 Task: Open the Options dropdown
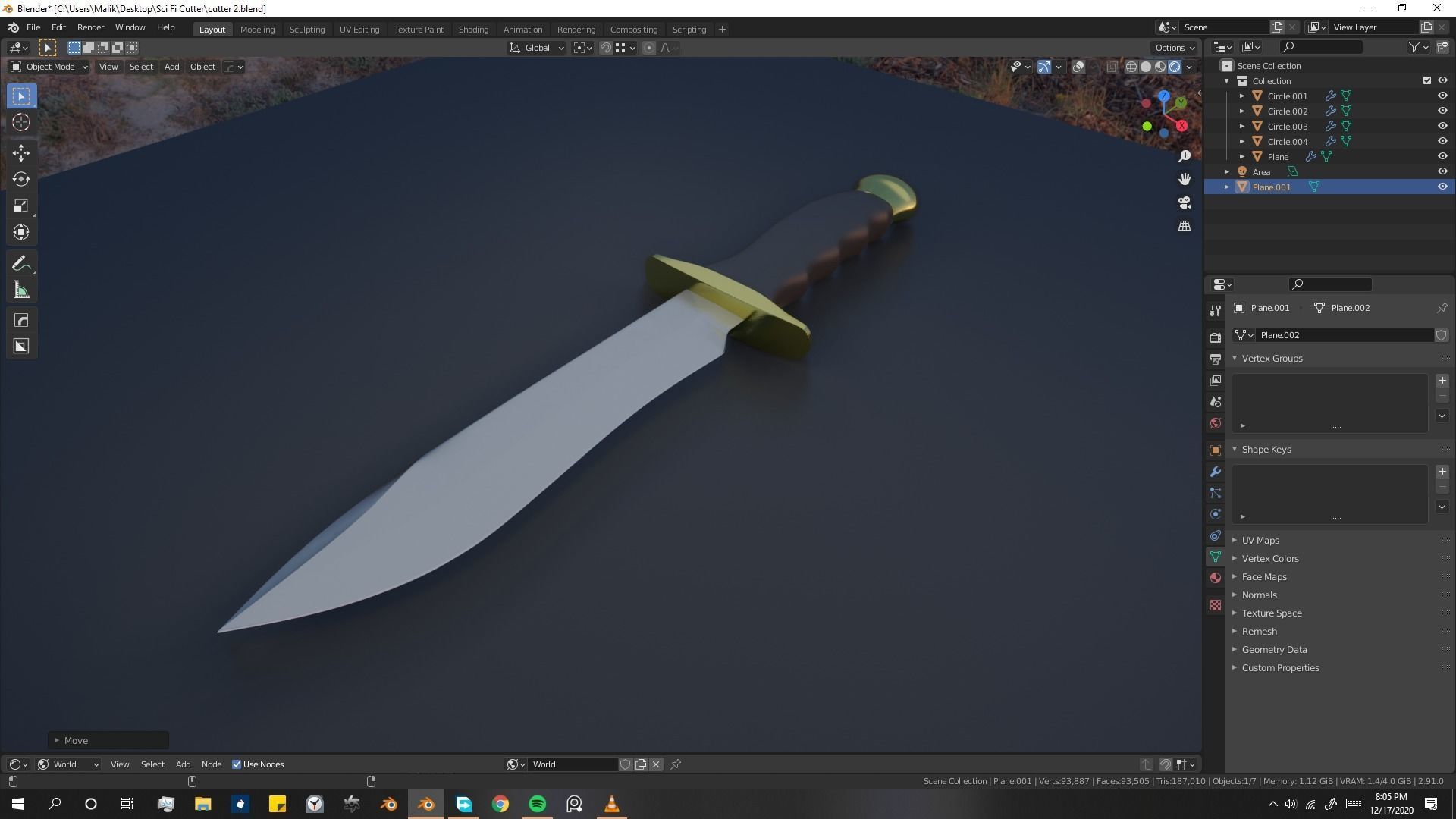click(x=1175, y=48)
